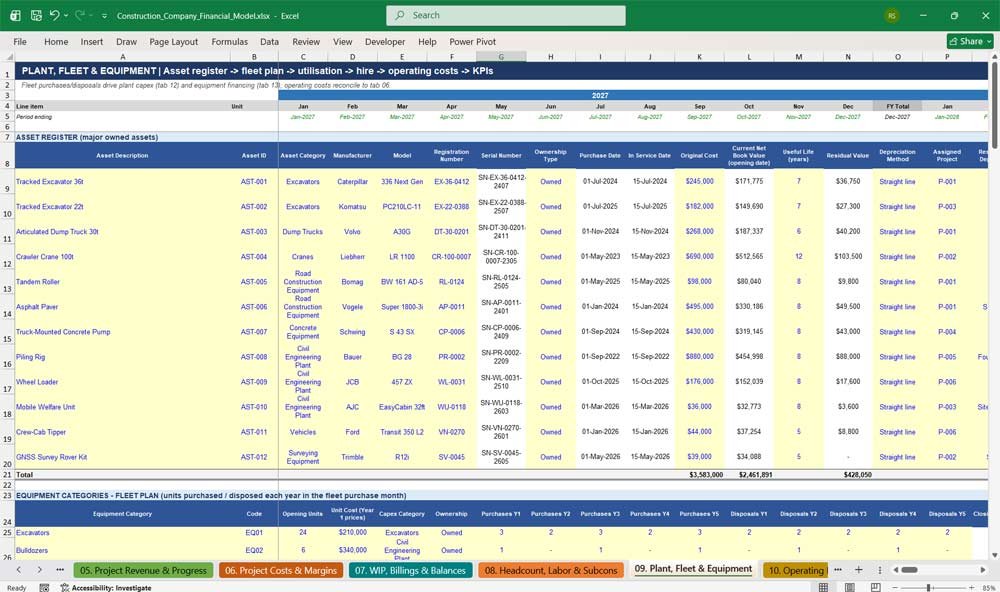
Task: Select column A header
Action: [122, 57]
